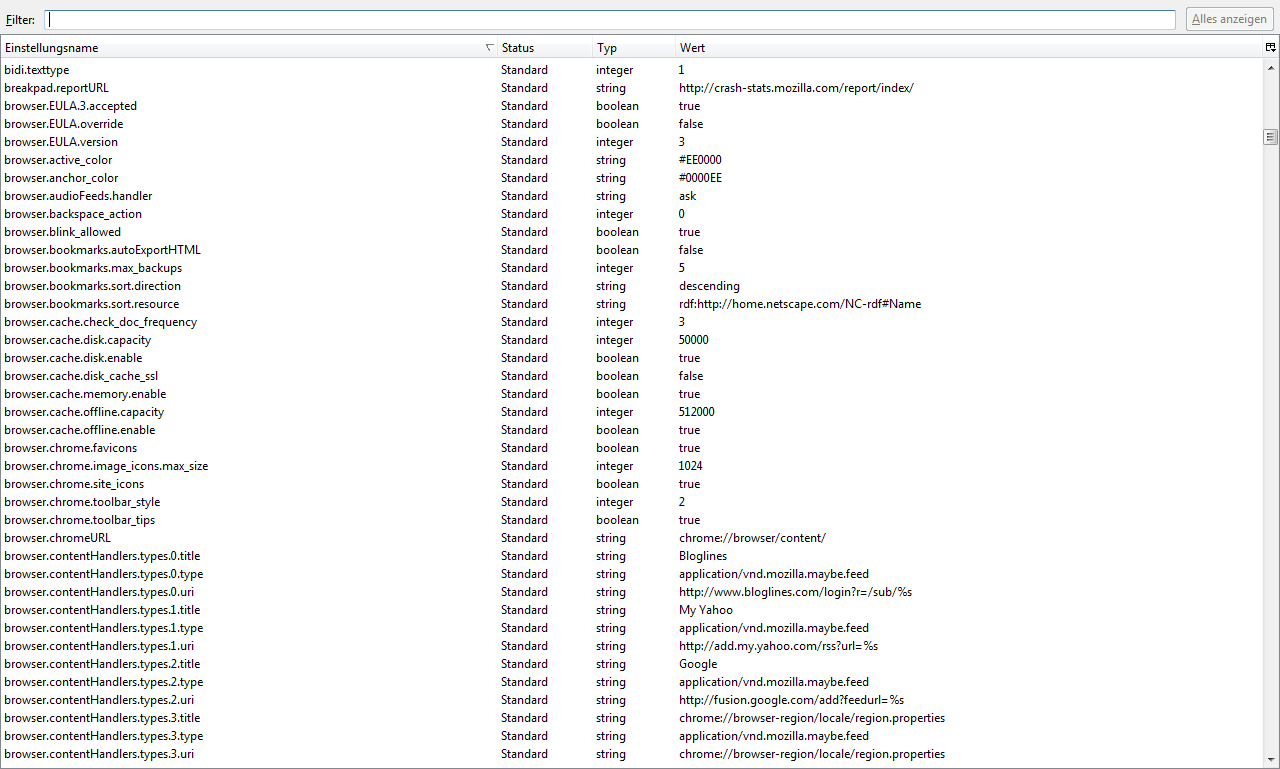1280x769 pixels.
Task: Select browser.cache.offline.enable row
Action: coord(632,430)
